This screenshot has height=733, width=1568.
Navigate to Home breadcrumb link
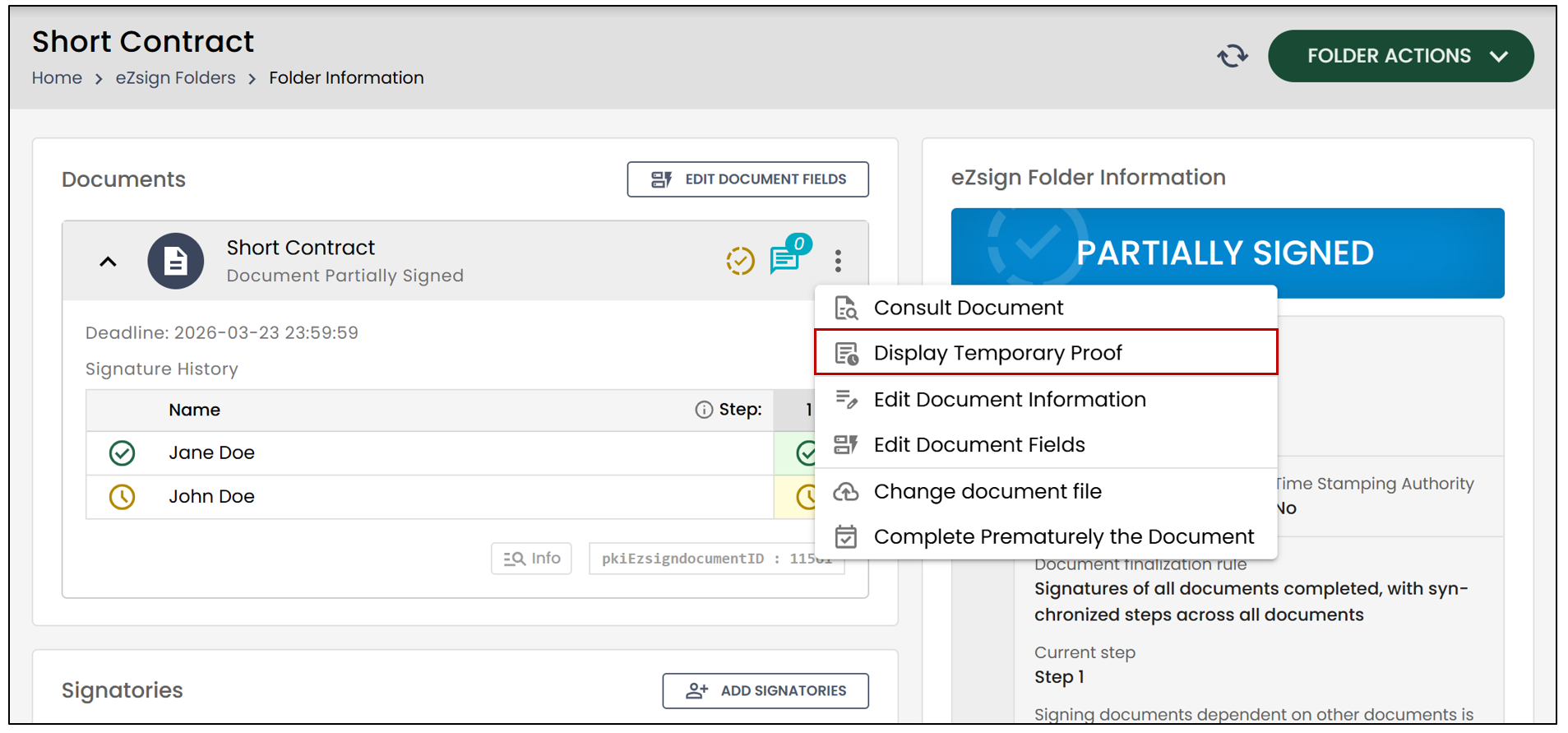[x=57, y=77]
